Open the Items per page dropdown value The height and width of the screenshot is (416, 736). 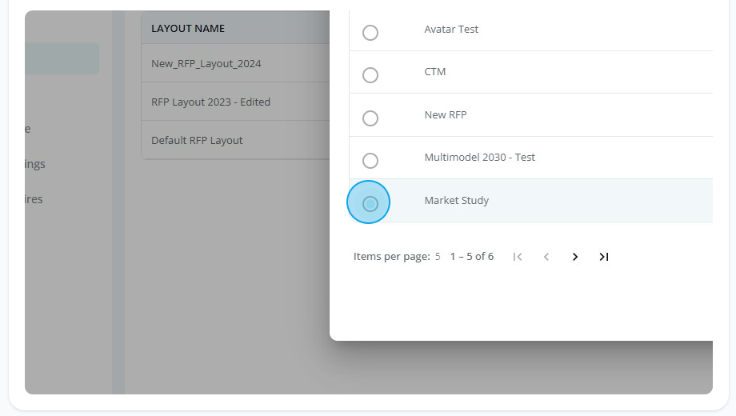(437, 257)
